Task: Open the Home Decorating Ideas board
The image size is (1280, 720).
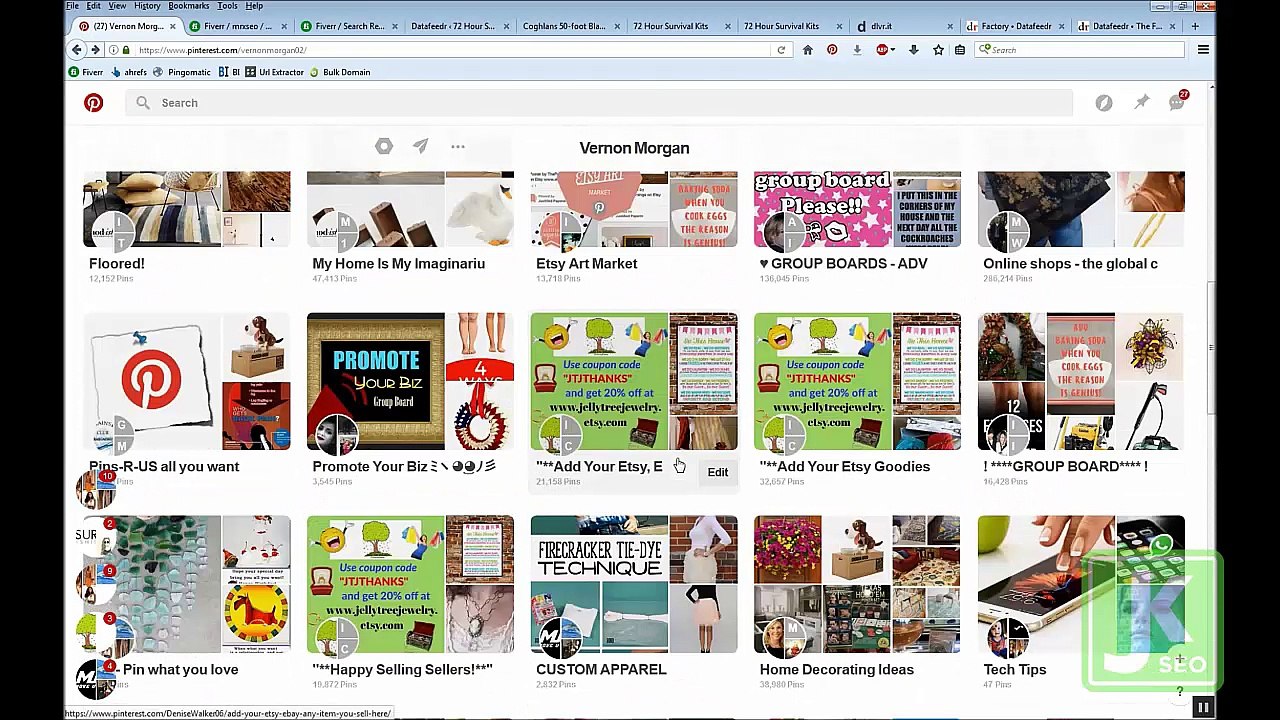Action: pyautogui.click(x=857, y=585)
